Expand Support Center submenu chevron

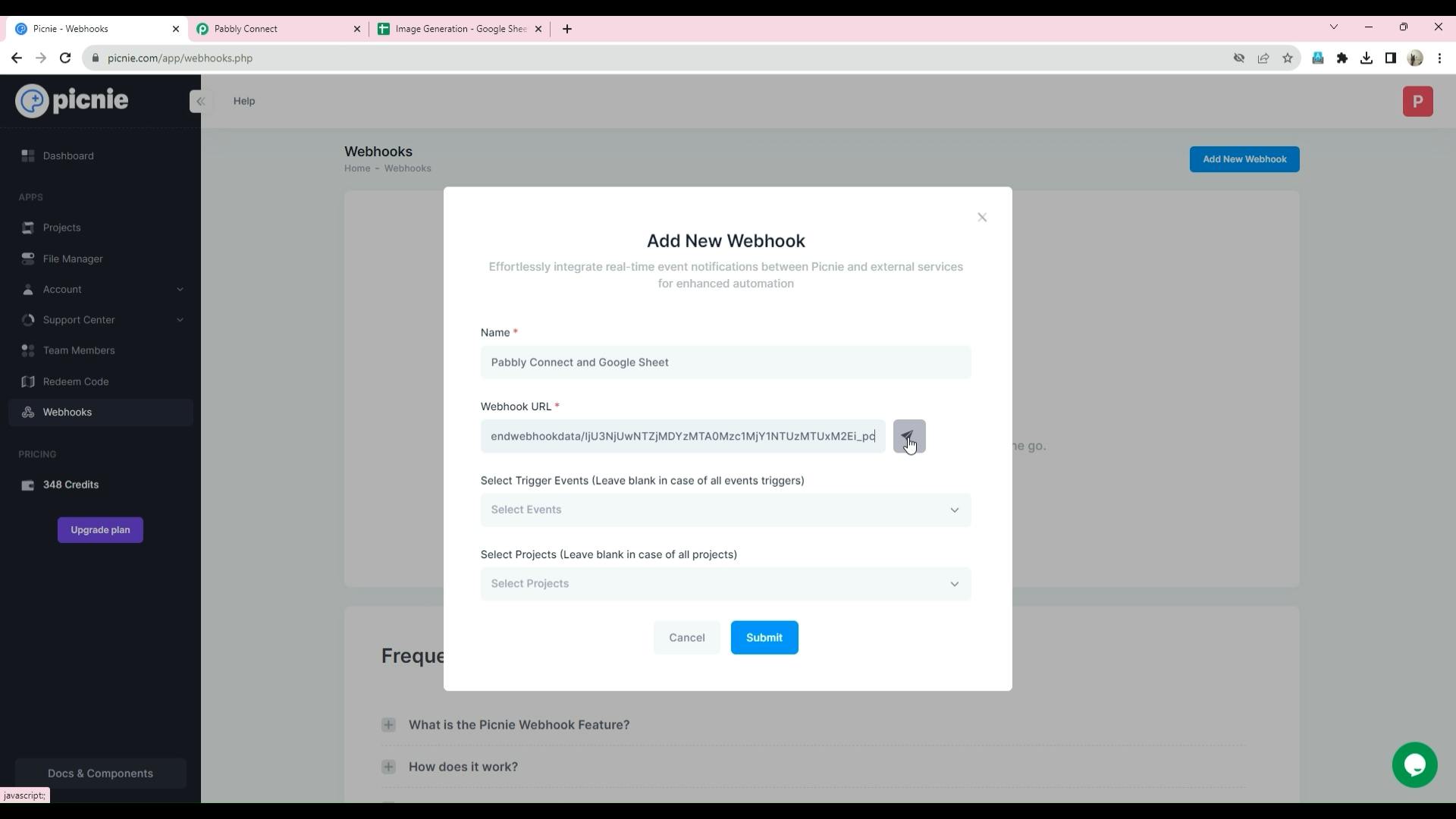tap(180, 320)
